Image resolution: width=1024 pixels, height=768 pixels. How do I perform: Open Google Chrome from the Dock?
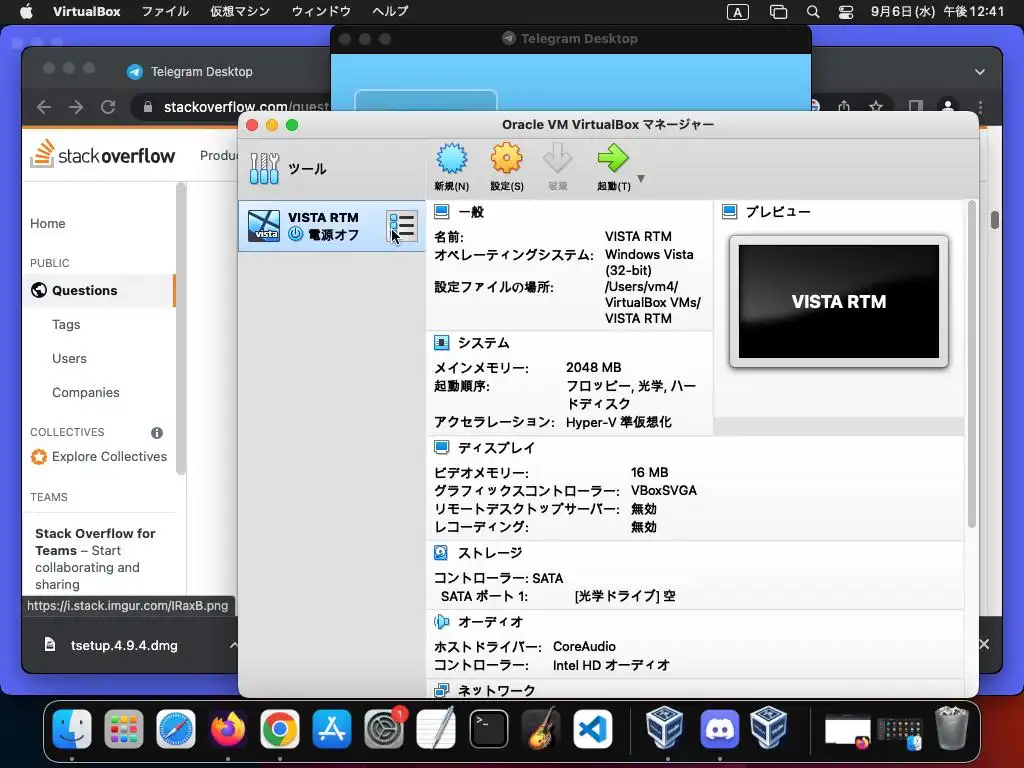(x=280, y=729)
